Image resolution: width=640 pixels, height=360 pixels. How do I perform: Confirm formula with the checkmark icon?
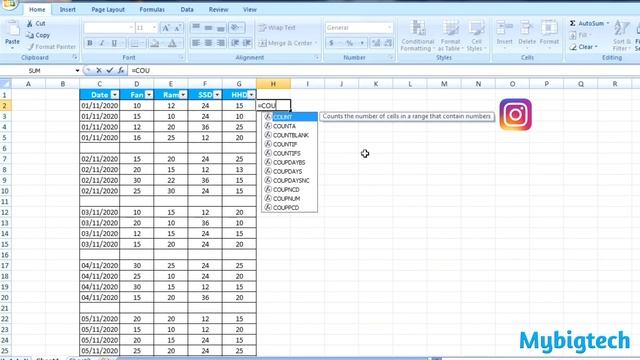(109, 71)
